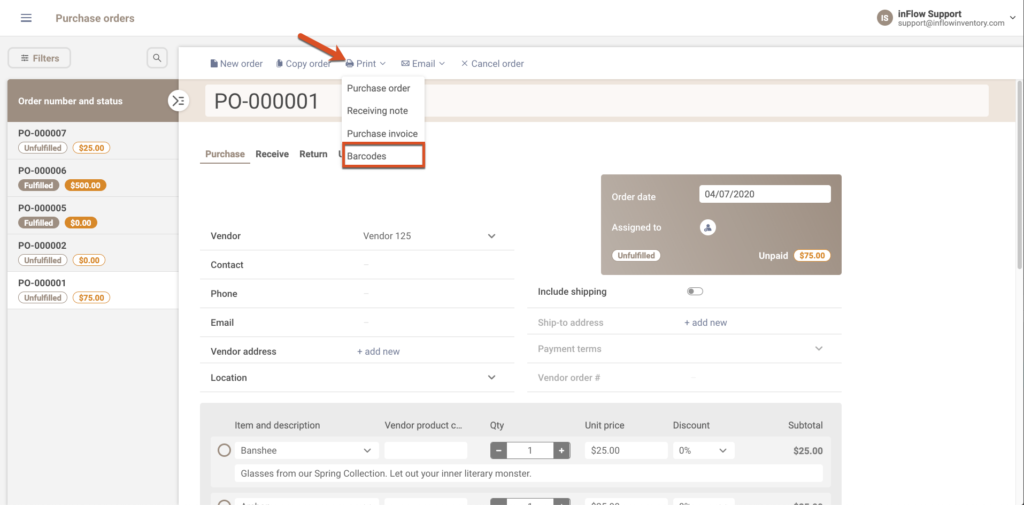The width and height of the screenshot is (1024, 505).
Task: Open order PO-000002 in the list
Action: [x=93, y=253]
